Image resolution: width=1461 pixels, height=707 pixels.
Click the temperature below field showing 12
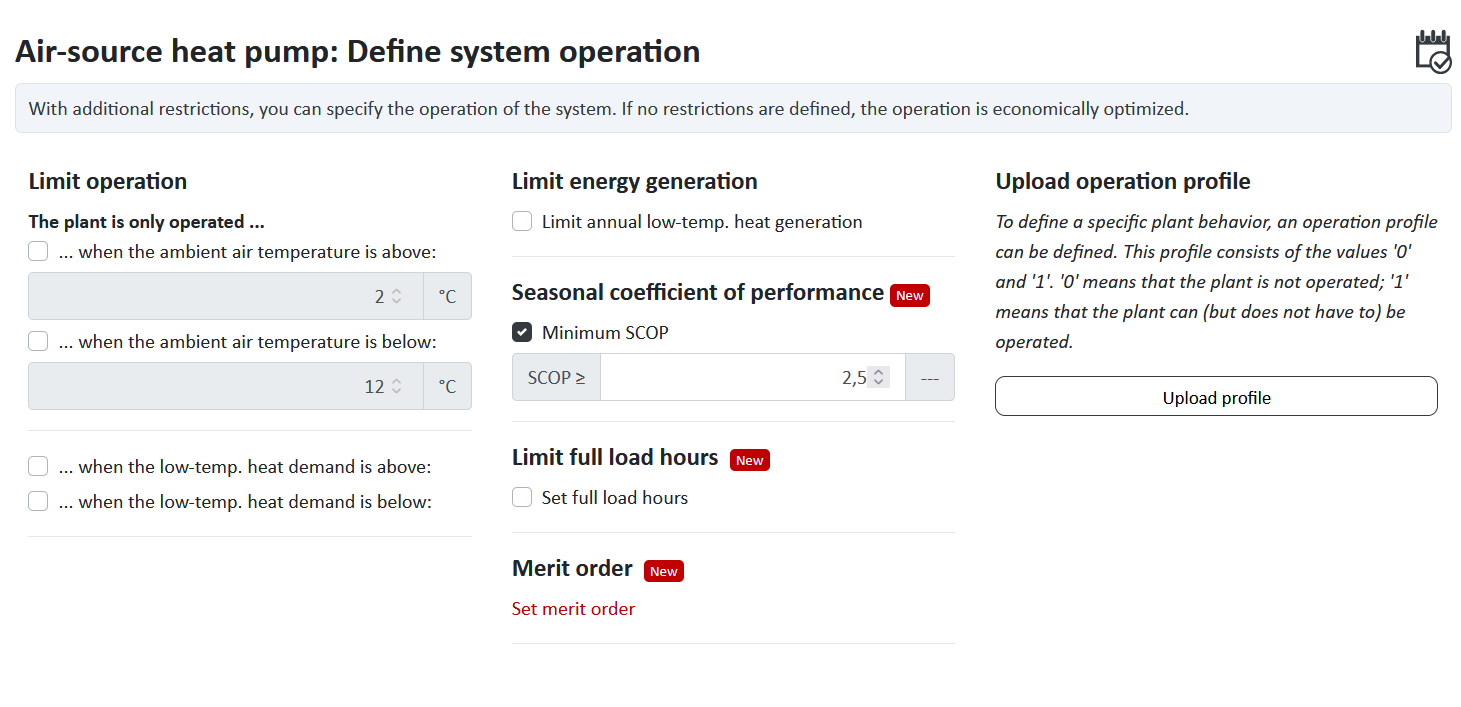pos(226,386)
